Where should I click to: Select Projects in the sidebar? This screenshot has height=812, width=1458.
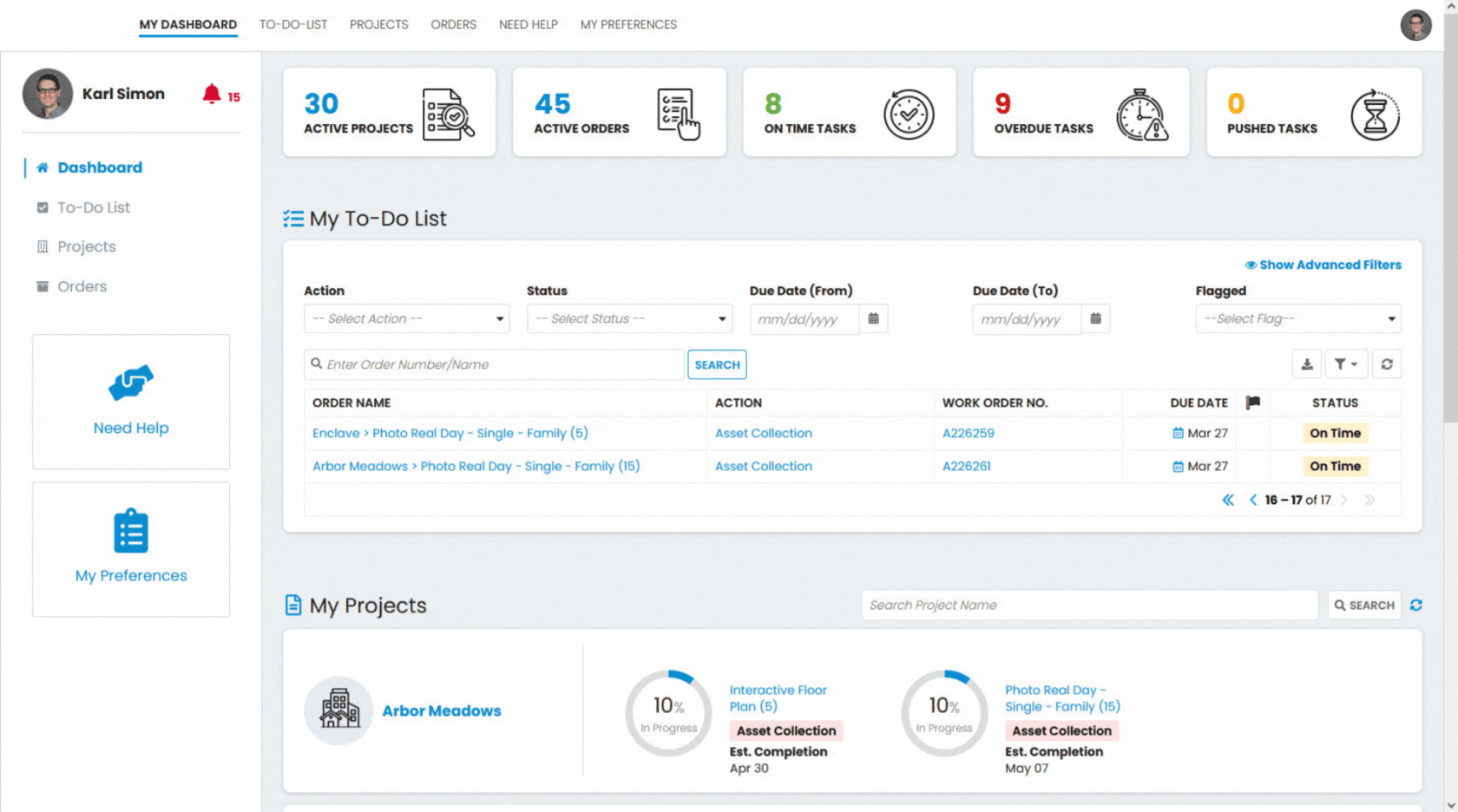click(87, 246)
